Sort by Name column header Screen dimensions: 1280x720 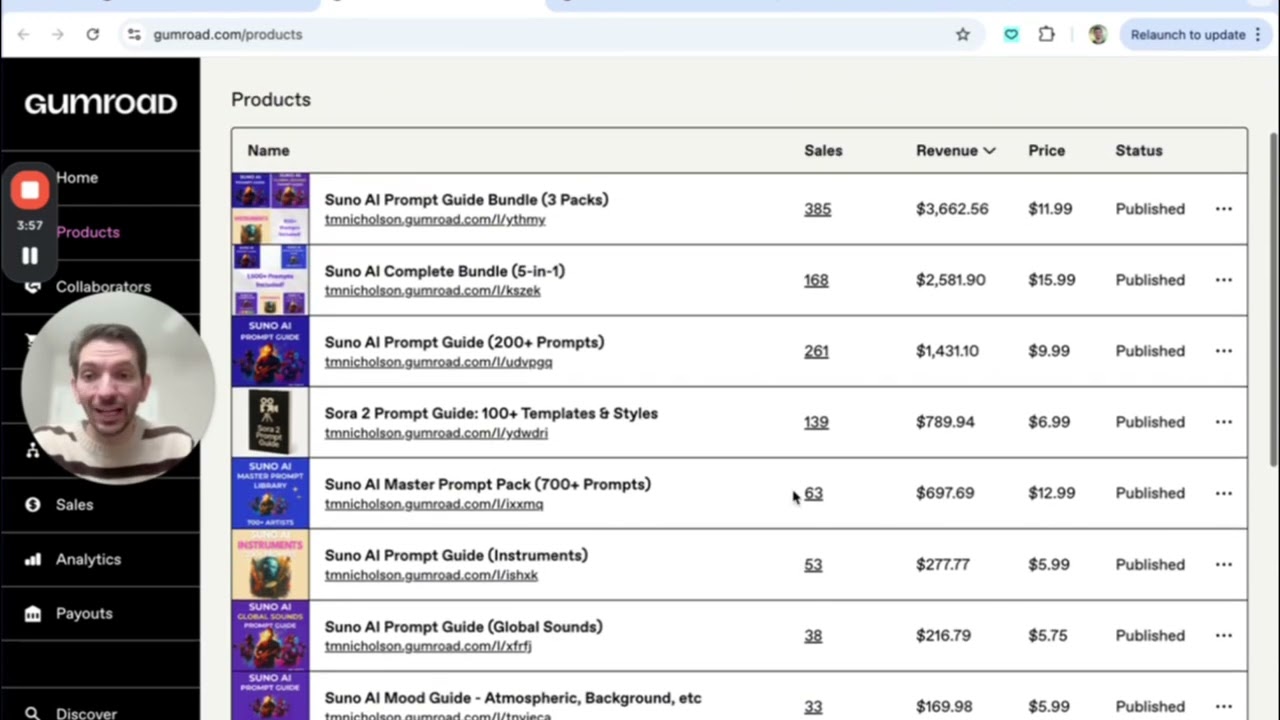pyautogui.click(x=268, y=150)
